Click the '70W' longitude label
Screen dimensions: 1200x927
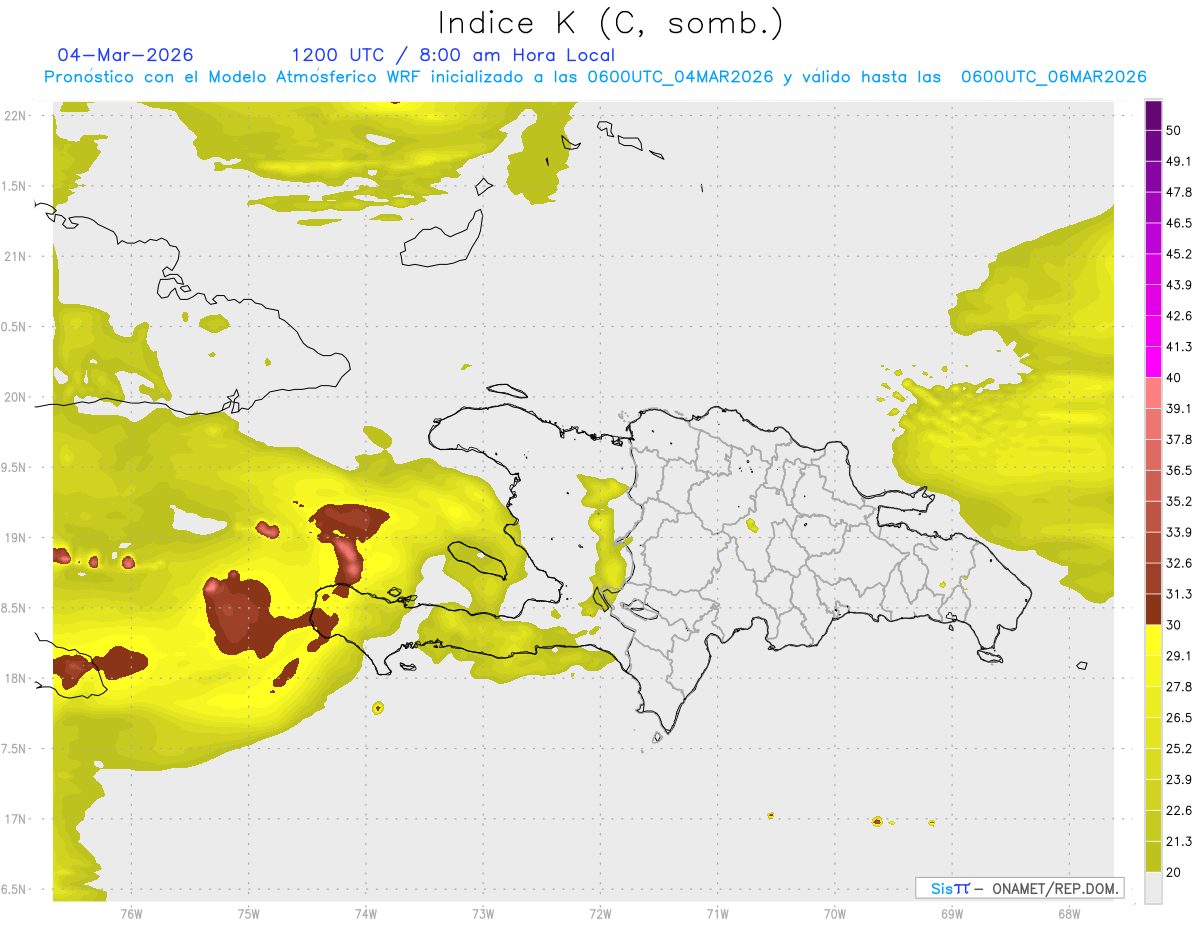[x=835, y=914]
